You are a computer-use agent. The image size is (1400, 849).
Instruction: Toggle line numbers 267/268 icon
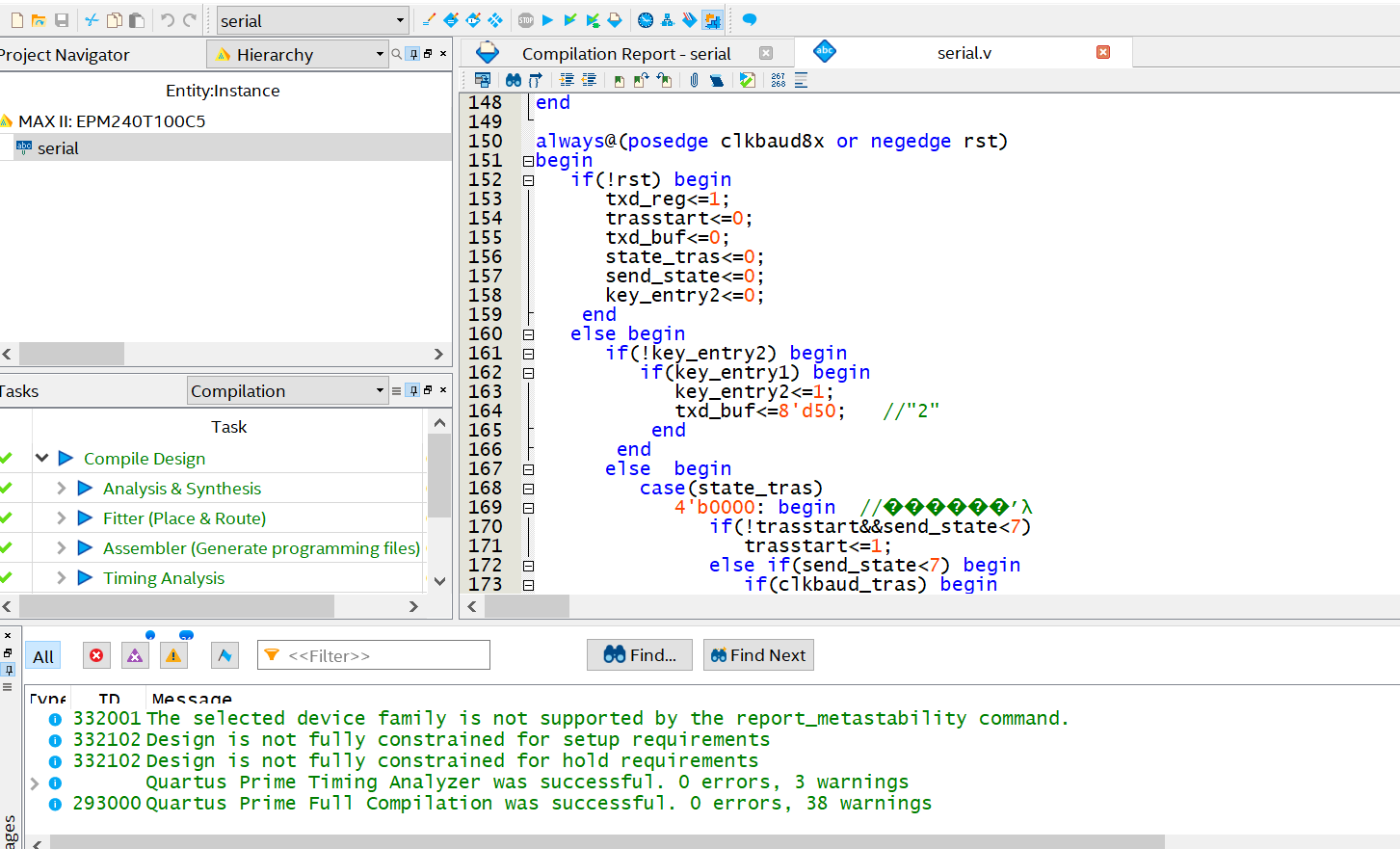pos(779,80)
